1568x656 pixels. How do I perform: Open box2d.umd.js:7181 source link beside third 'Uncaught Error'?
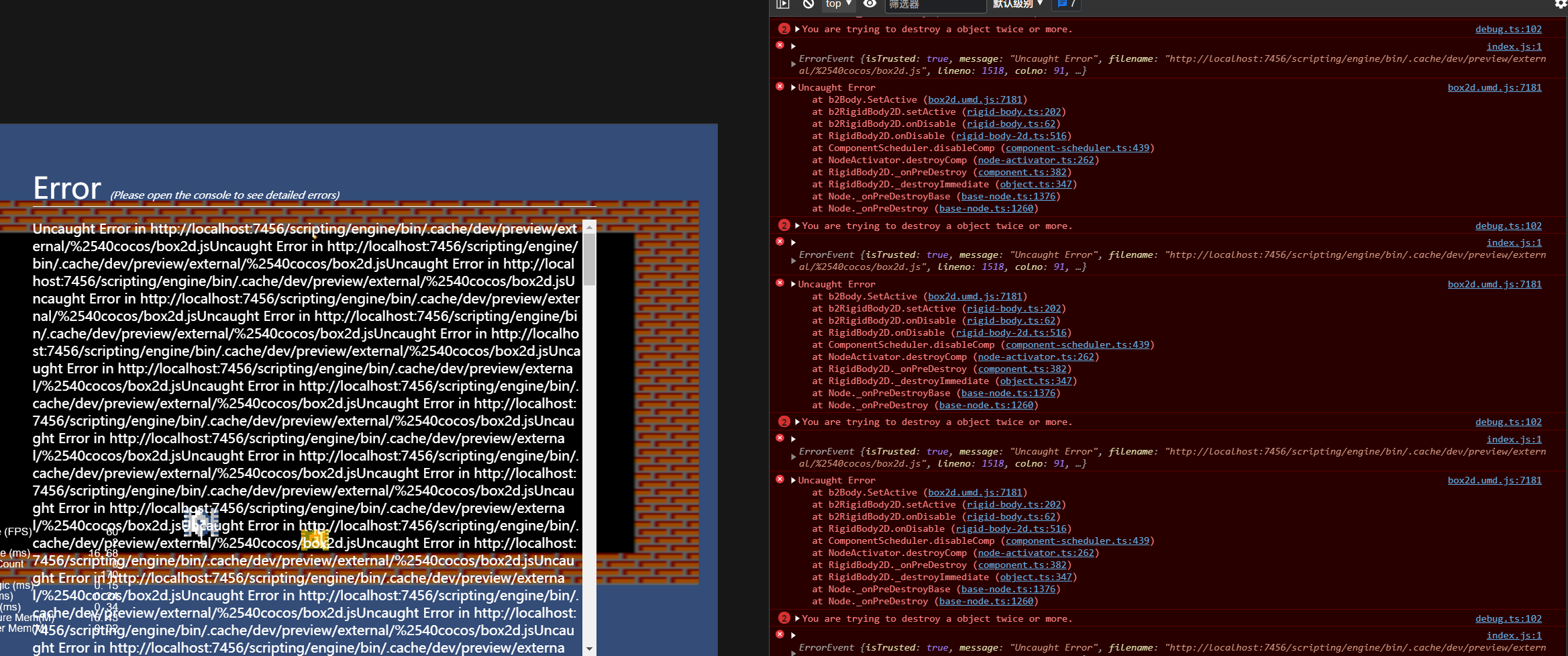1495,481
